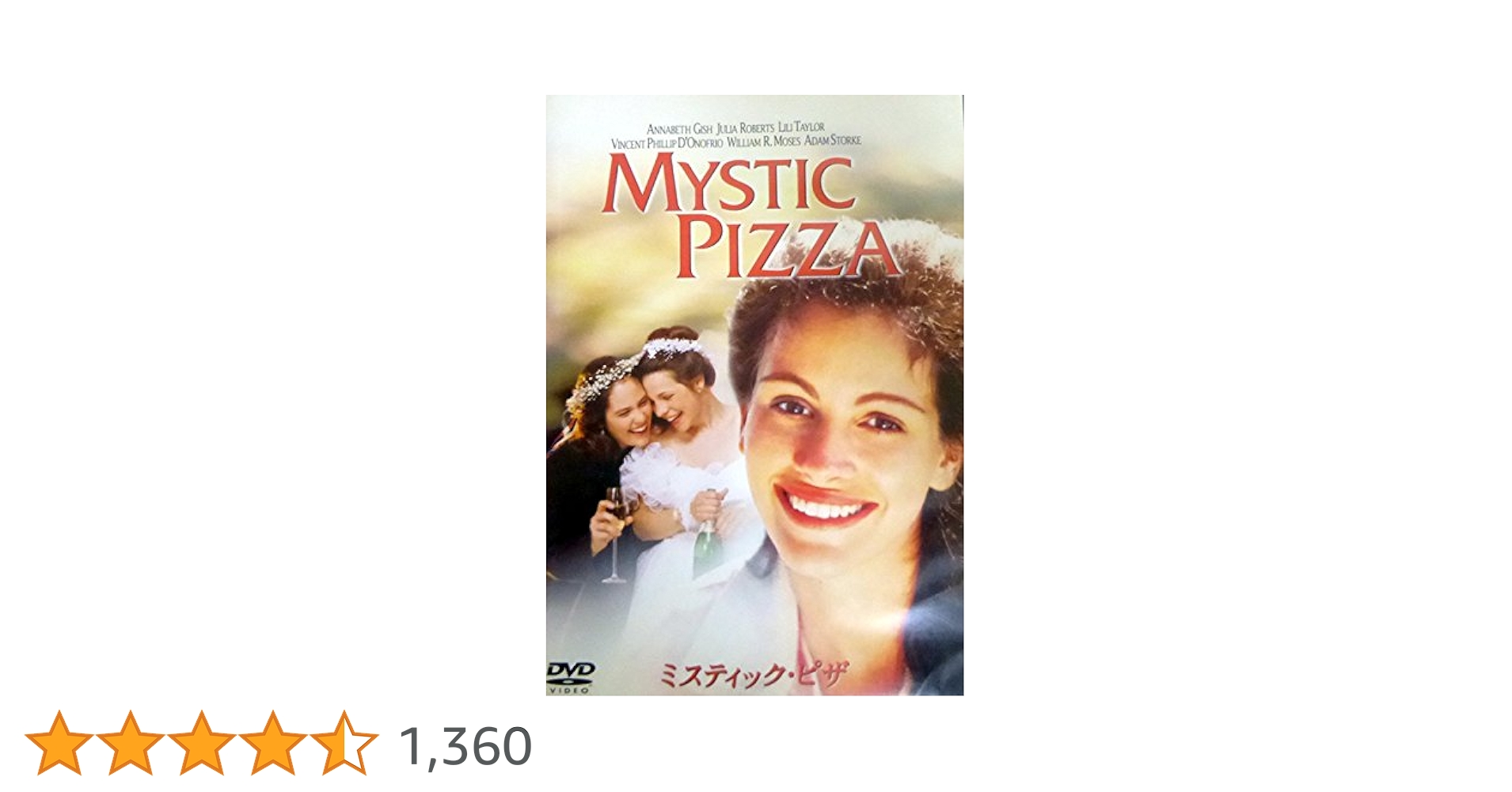The image size is (1512, 792).
Task: Click the second orange rating star
Action: pos(131,743)
